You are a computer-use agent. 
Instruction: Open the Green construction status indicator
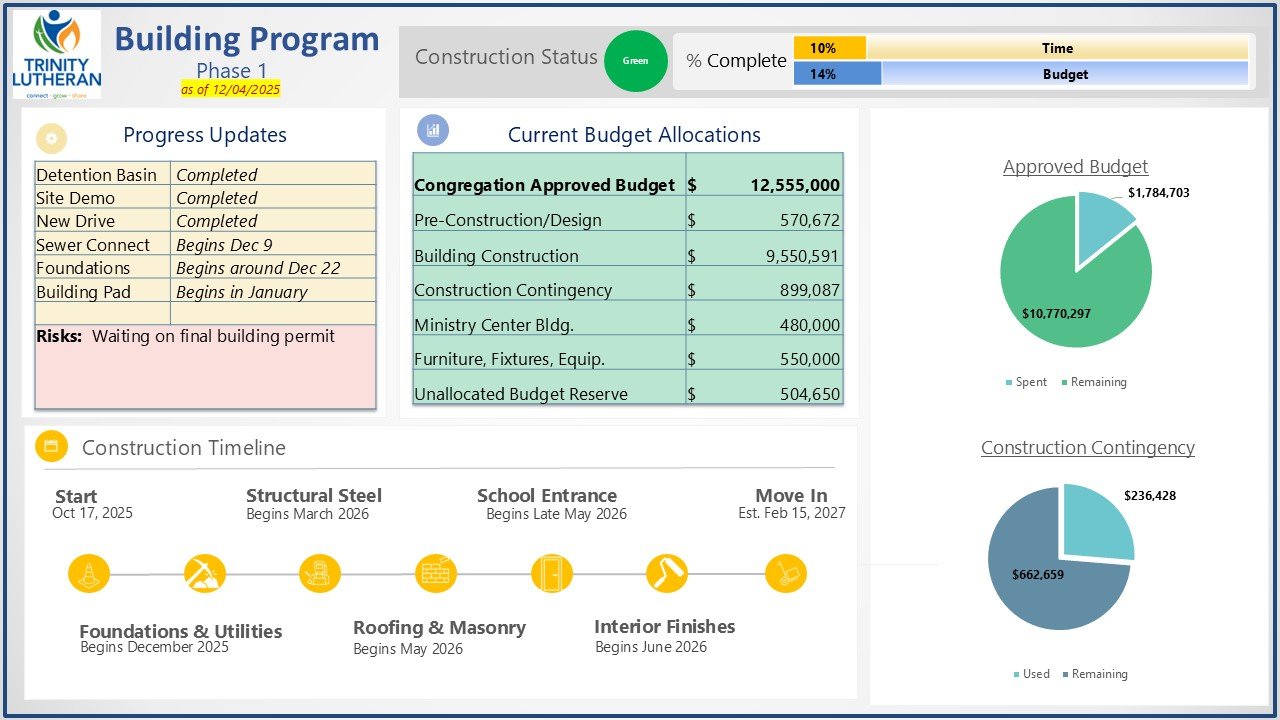637,61
